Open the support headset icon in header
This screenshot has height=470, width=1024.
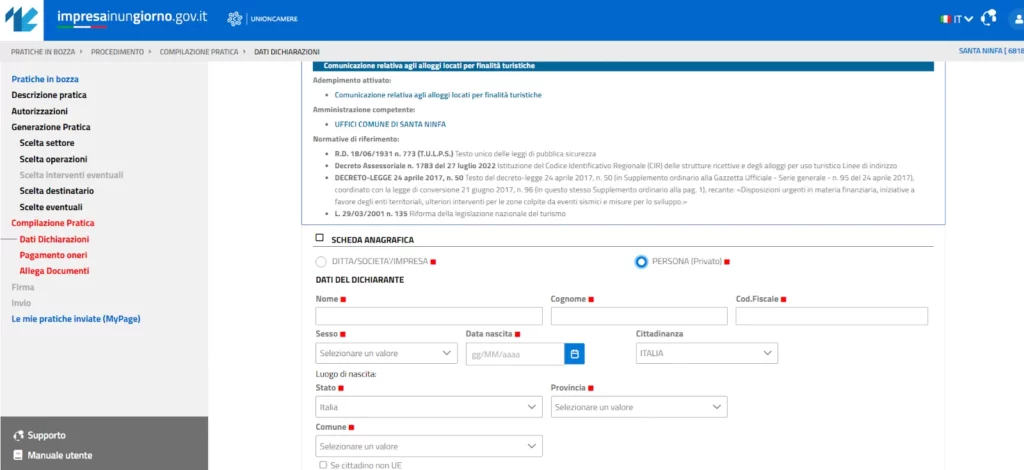989,18
